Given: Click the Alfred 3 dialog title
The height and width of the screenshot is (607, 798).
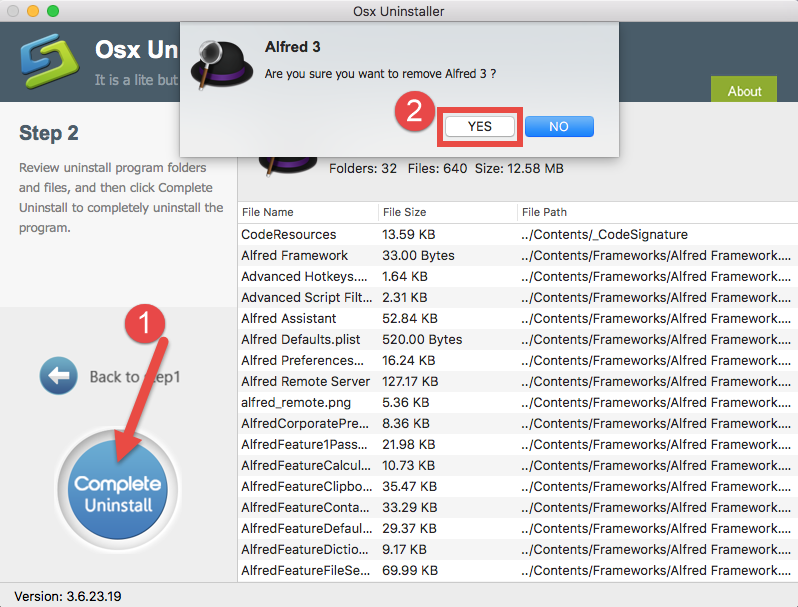Looking at the screenshot, I should click(292, 47).
